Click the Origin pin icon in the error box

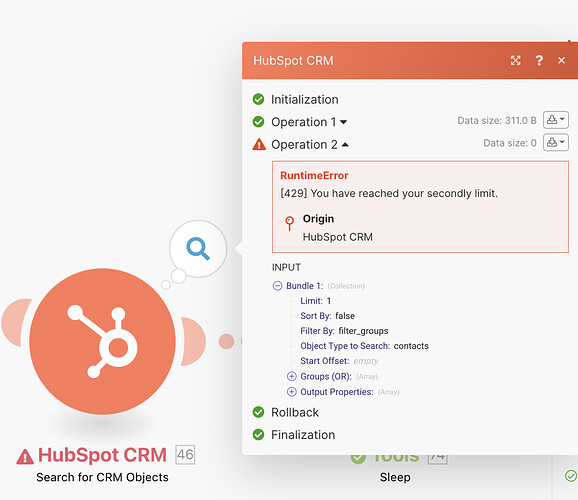coord(289,223)
